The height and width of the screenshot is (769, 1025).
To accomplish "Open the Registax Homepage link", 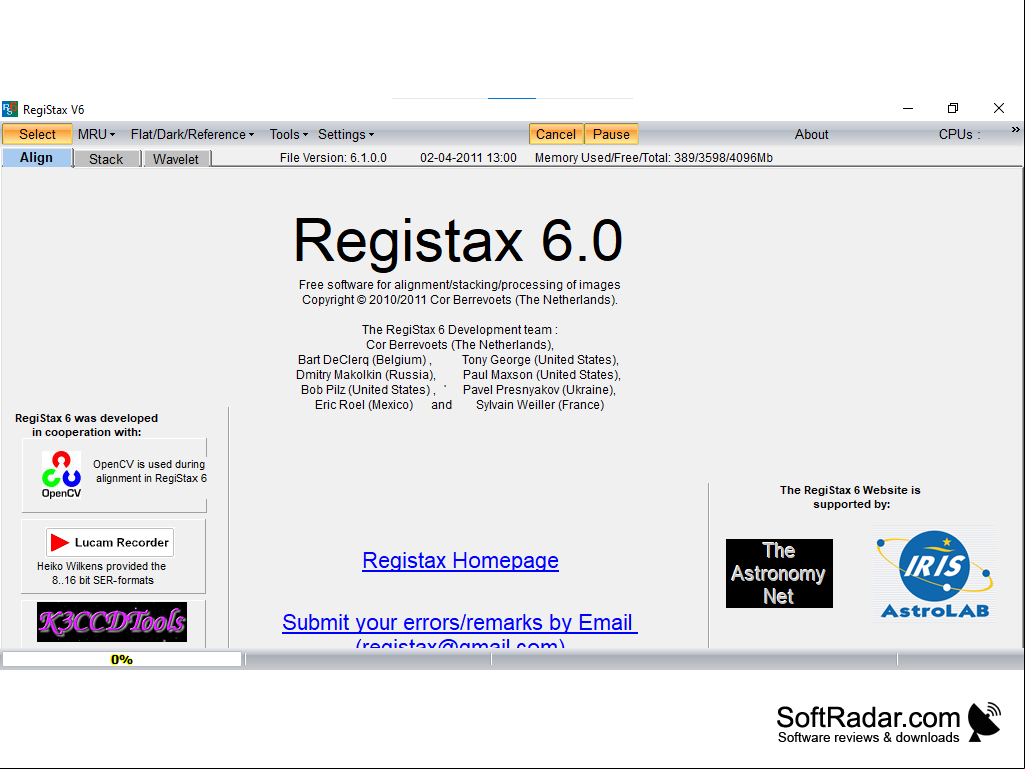I will coord(460,560).
